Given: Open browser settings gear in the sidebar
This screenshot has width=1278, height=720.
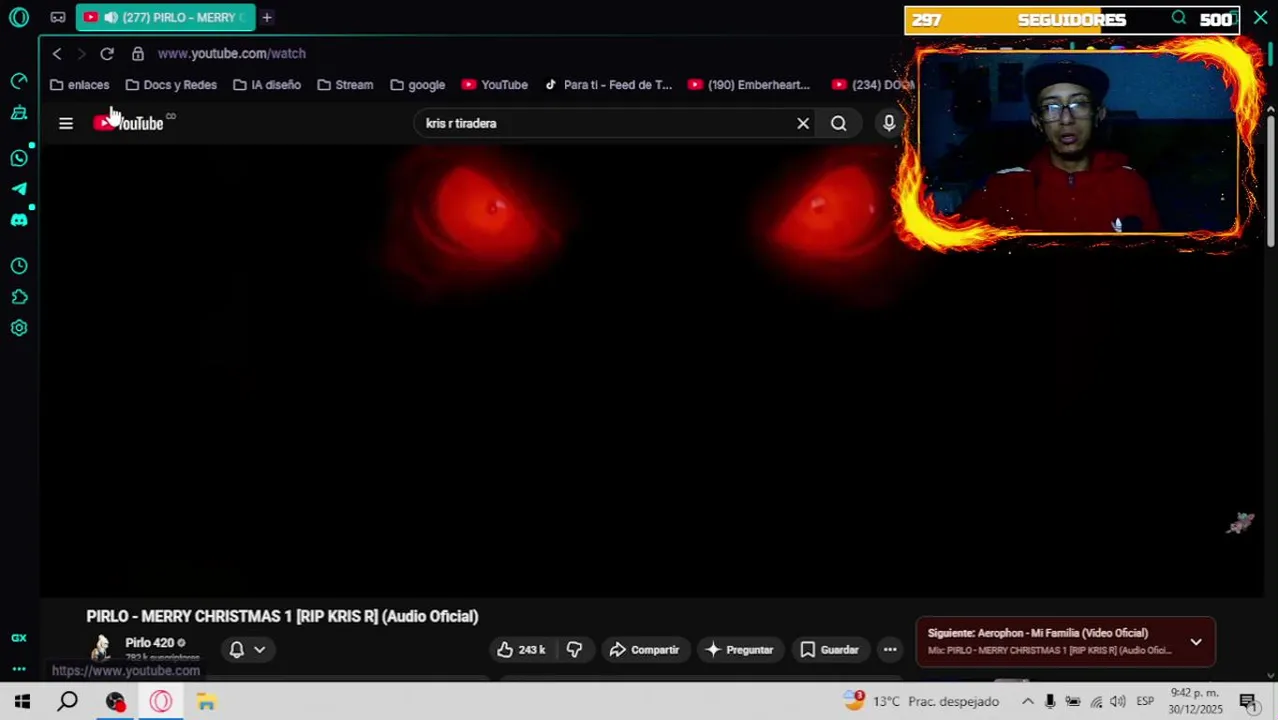Looking at the screenshot, I should [19, 328].
